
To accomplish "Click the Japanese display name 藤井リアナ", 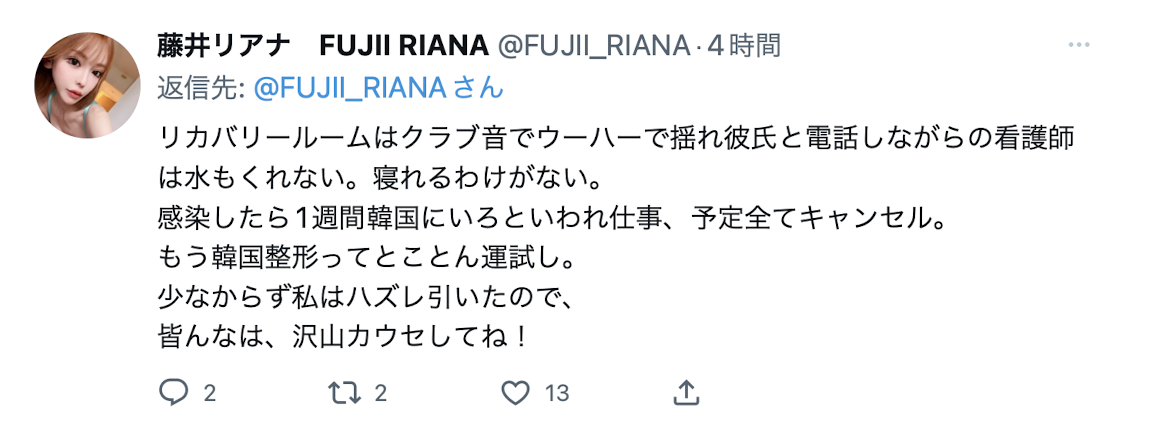I will coord(224,46).
